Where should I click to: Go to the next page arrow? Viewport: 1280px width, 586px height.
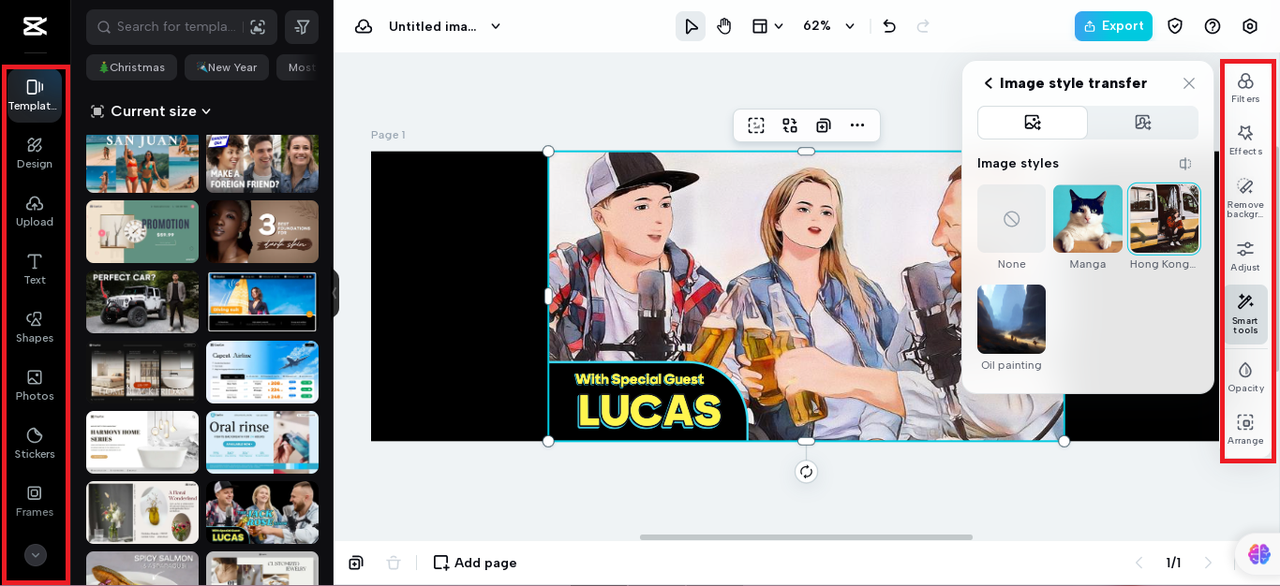click(1208, 563)
